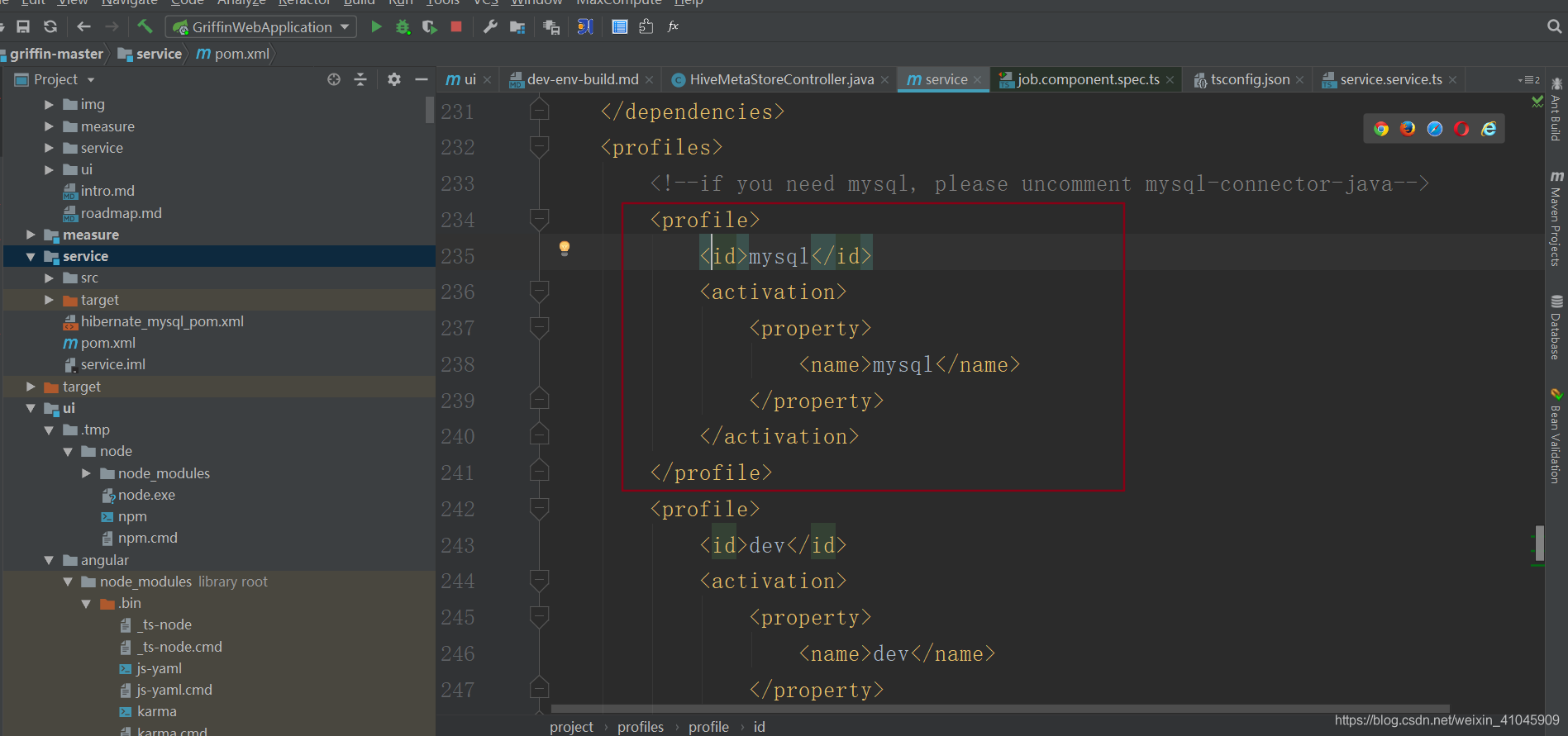Open Search Everywhere magnifier icon
The height and width of the screenshot is (736, 1568).
pos(1554,26)
